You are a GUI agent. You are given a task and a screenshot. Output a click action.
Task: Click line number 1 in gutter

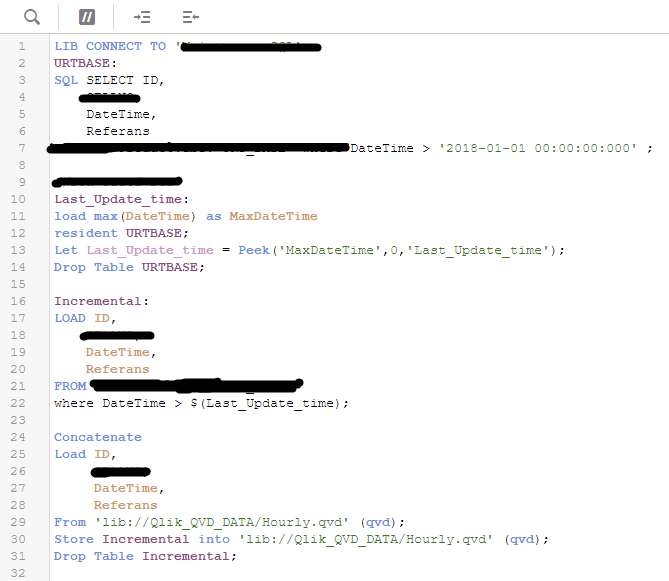pos(22,46)
